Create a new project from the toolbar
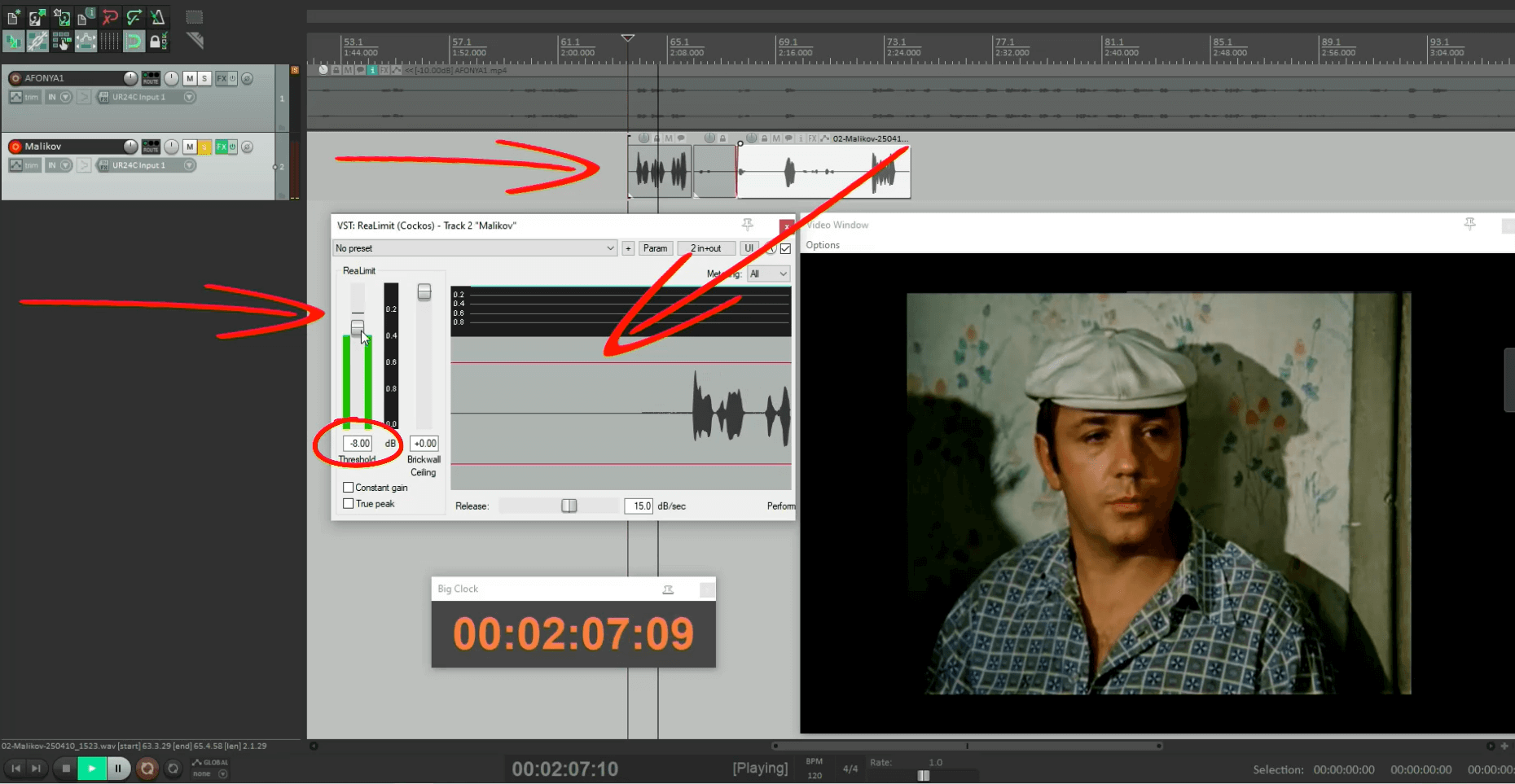The image size is (1515, 784). click(x=14, y=16)
